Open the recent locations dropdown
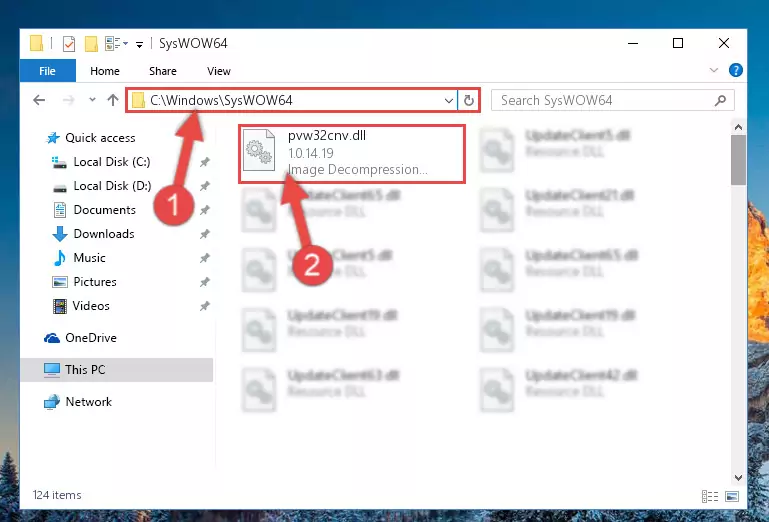Screen dimensions: 769x522 (92, 100)
